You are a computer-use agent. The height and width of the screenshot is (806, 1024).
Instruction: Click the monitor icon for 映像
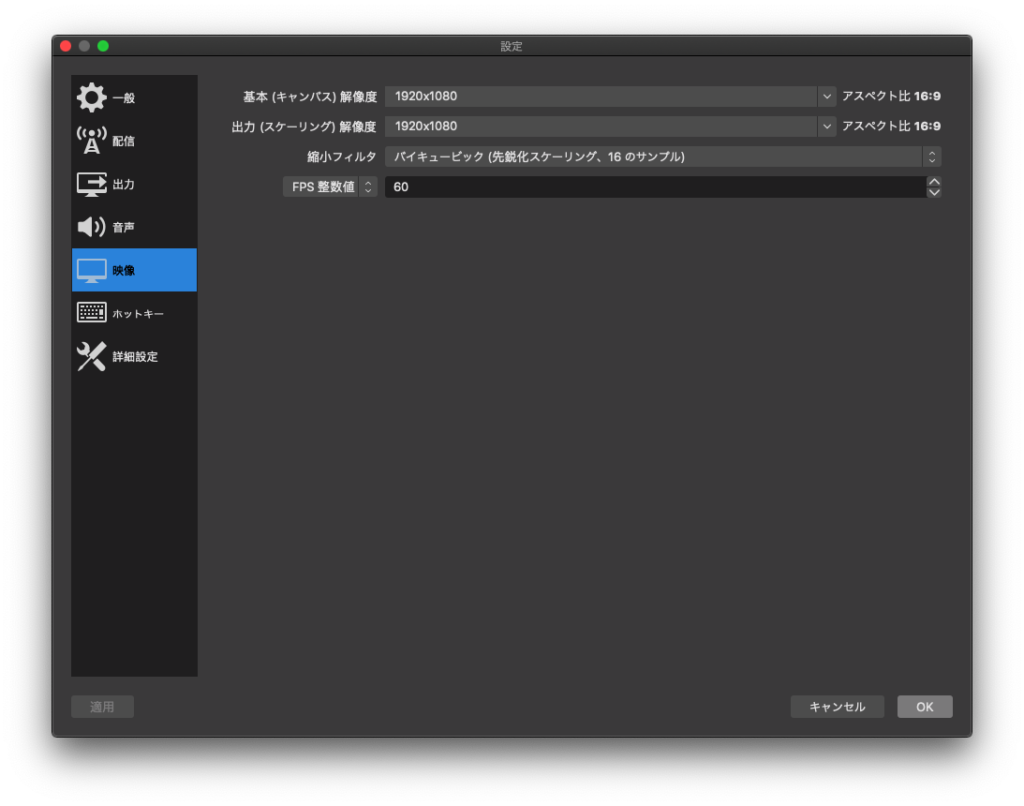pos(91,270)
